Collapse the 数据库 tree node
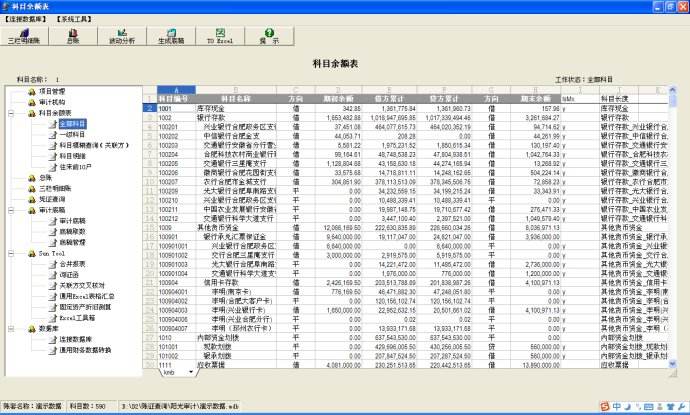Image resolution: width=690 pixels, height=415 pixels. [x=10, y=328]
